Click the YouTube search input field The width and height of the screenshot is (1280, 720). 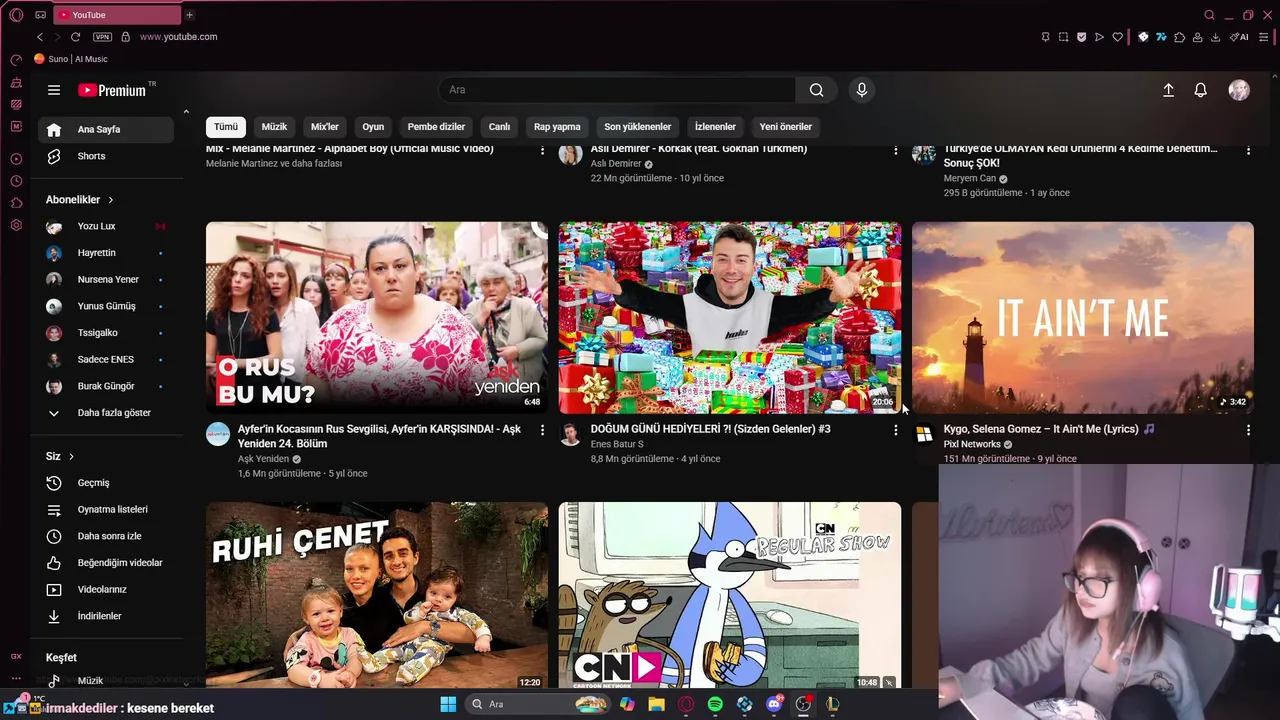coord(617,90)
